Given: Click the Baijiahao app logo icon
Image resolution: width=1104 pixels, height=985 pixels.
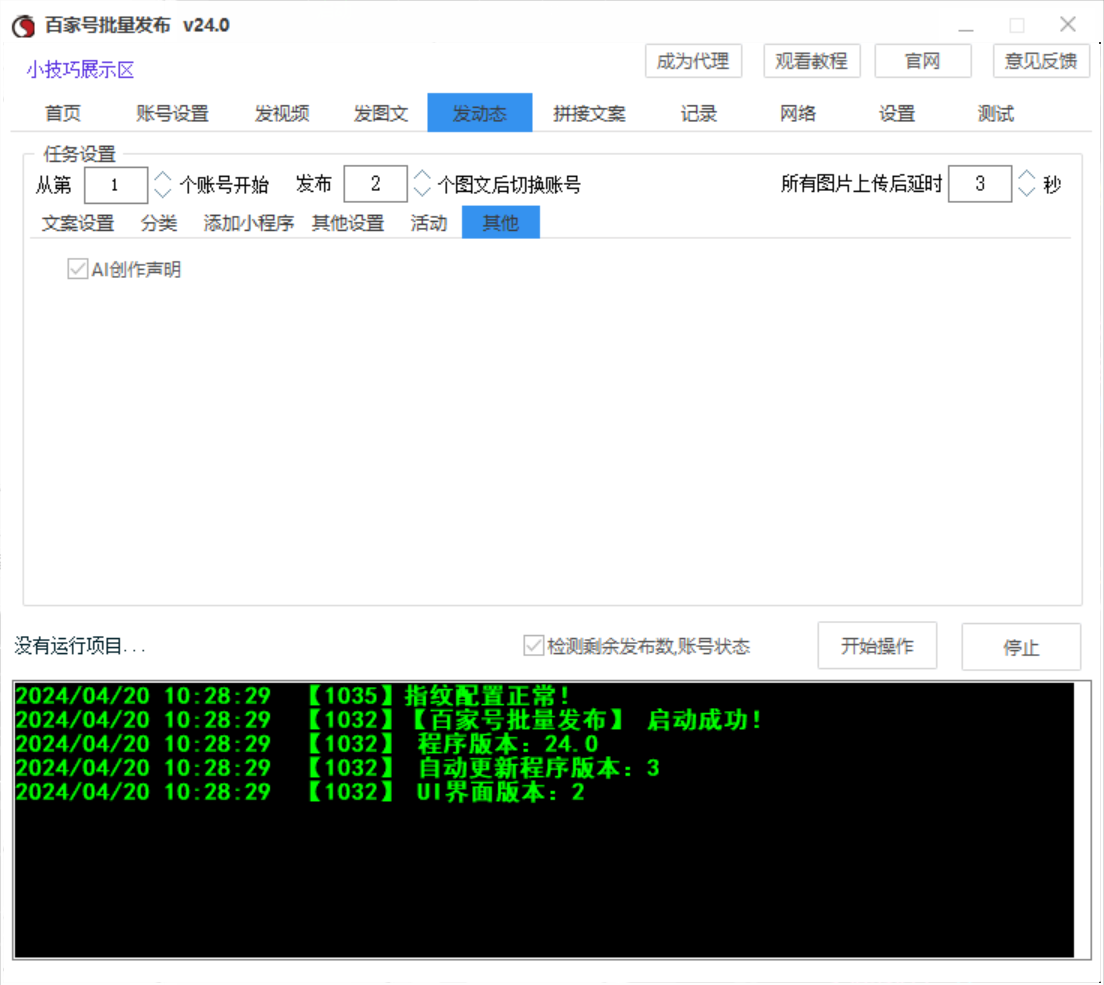Looking at the screenshot, I should click(23, 27).
